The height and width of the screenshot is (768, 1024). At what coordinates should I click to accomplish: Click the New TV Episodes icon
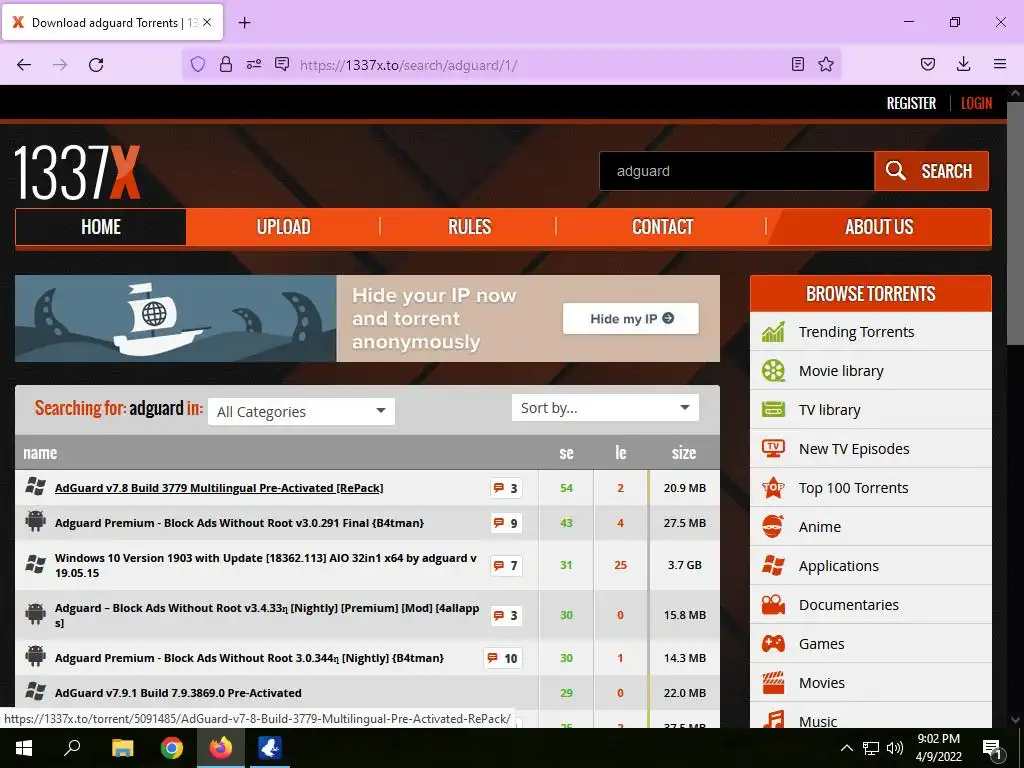pos(773,449)
